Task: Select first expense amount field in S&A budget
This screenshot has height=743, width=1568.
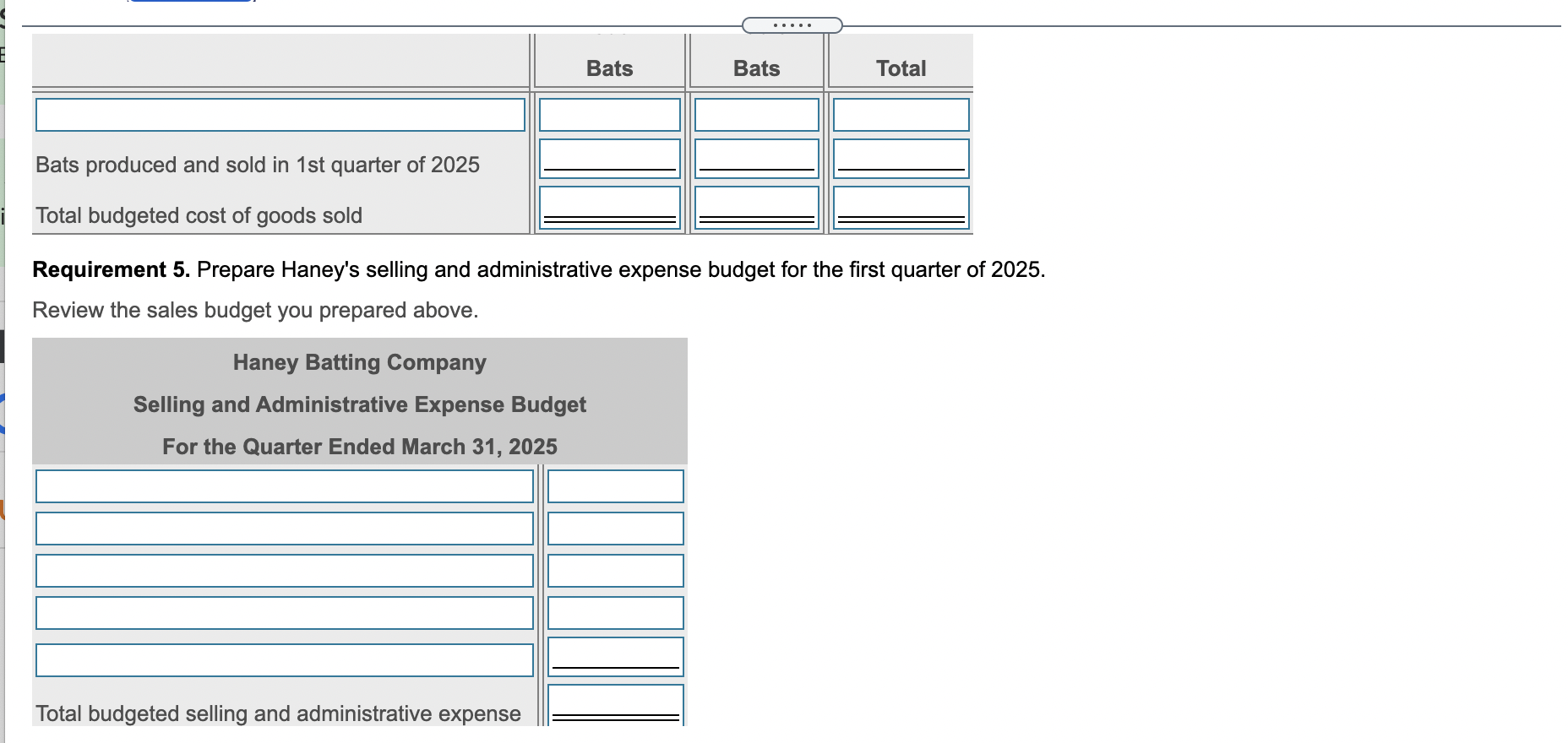Action: [x=616, y=486]
